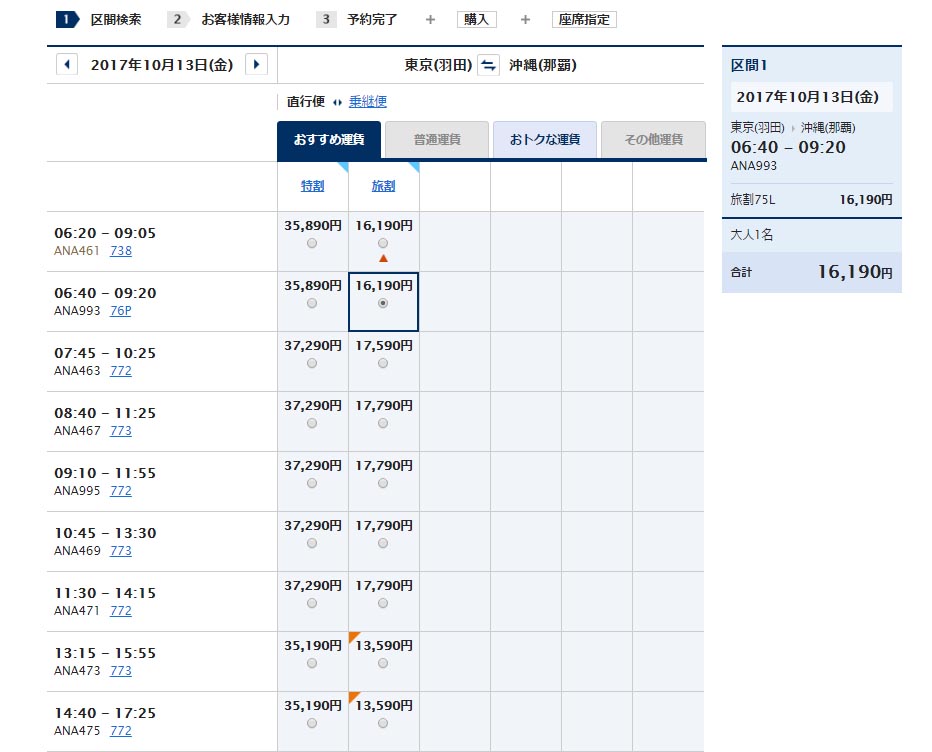The width and height of the screenshot is (932, 752).
Task: Switch to おすすめ運賃 tab
Action: click(x=329, y=140)
